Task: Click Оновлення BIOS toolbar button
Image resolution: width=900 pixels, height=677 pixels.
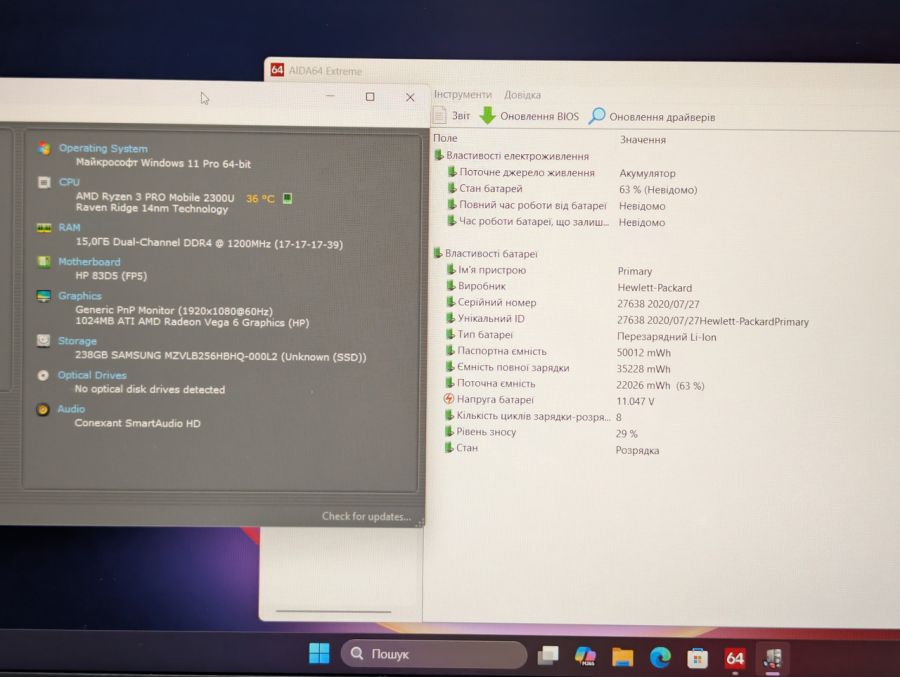Action: [529, 115]
